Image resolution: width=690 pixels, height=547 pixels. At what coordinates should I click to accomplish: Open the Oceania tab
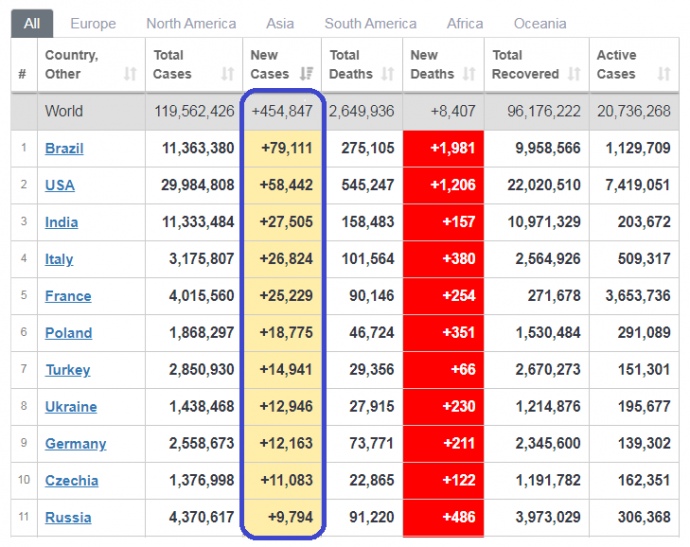tap(540, 23)
